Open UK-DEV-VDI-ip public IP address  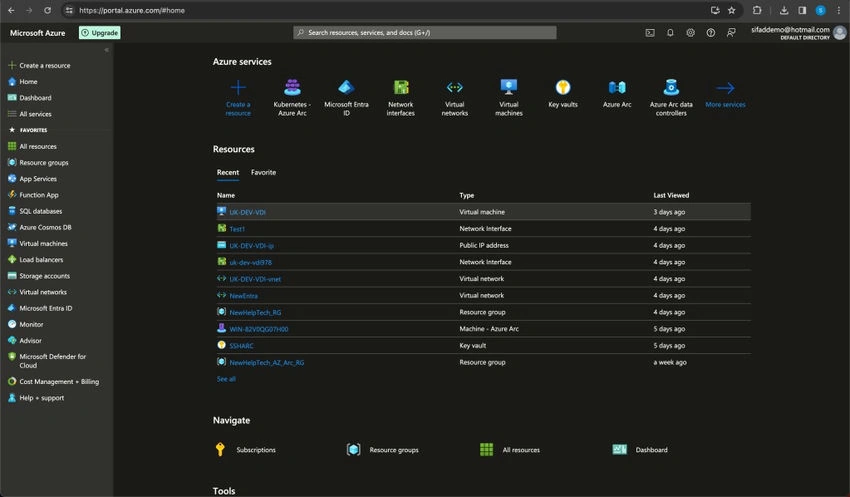click(x=252, y=246)
